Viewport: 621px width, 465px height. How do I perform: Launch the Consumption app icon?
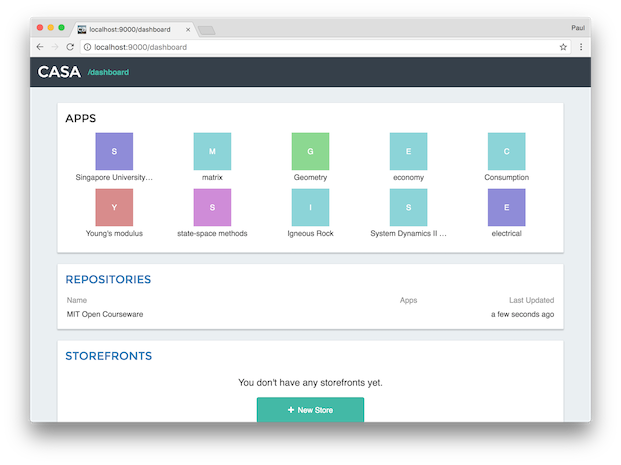(506, 152)
